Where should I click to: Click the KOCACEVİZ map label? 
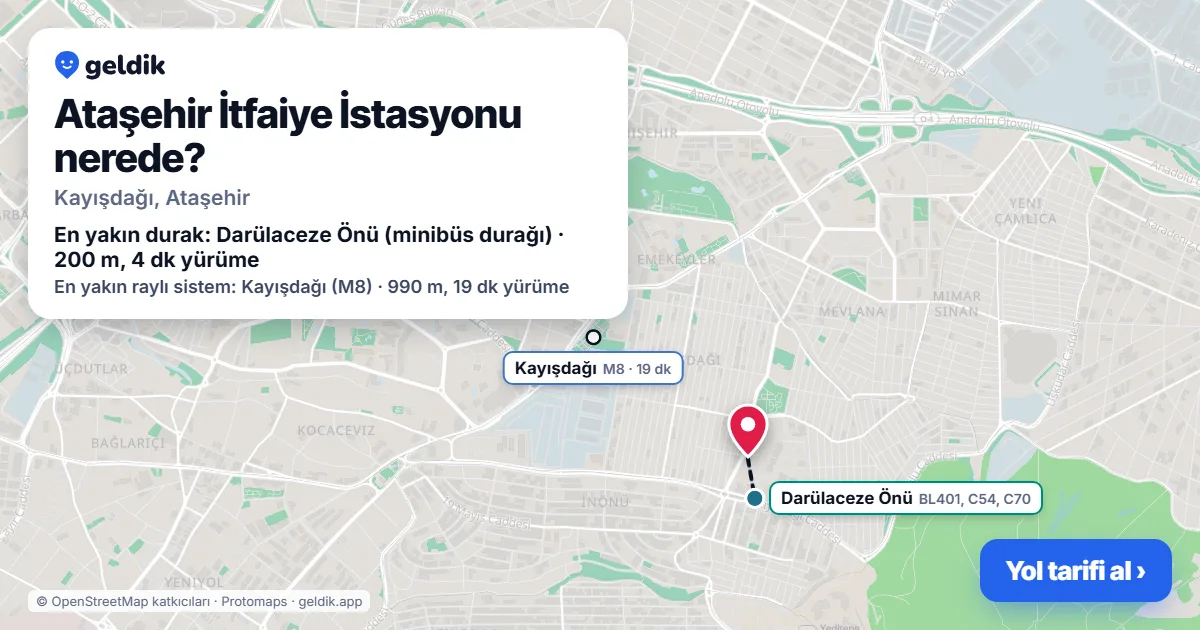[x=335, y=430]
